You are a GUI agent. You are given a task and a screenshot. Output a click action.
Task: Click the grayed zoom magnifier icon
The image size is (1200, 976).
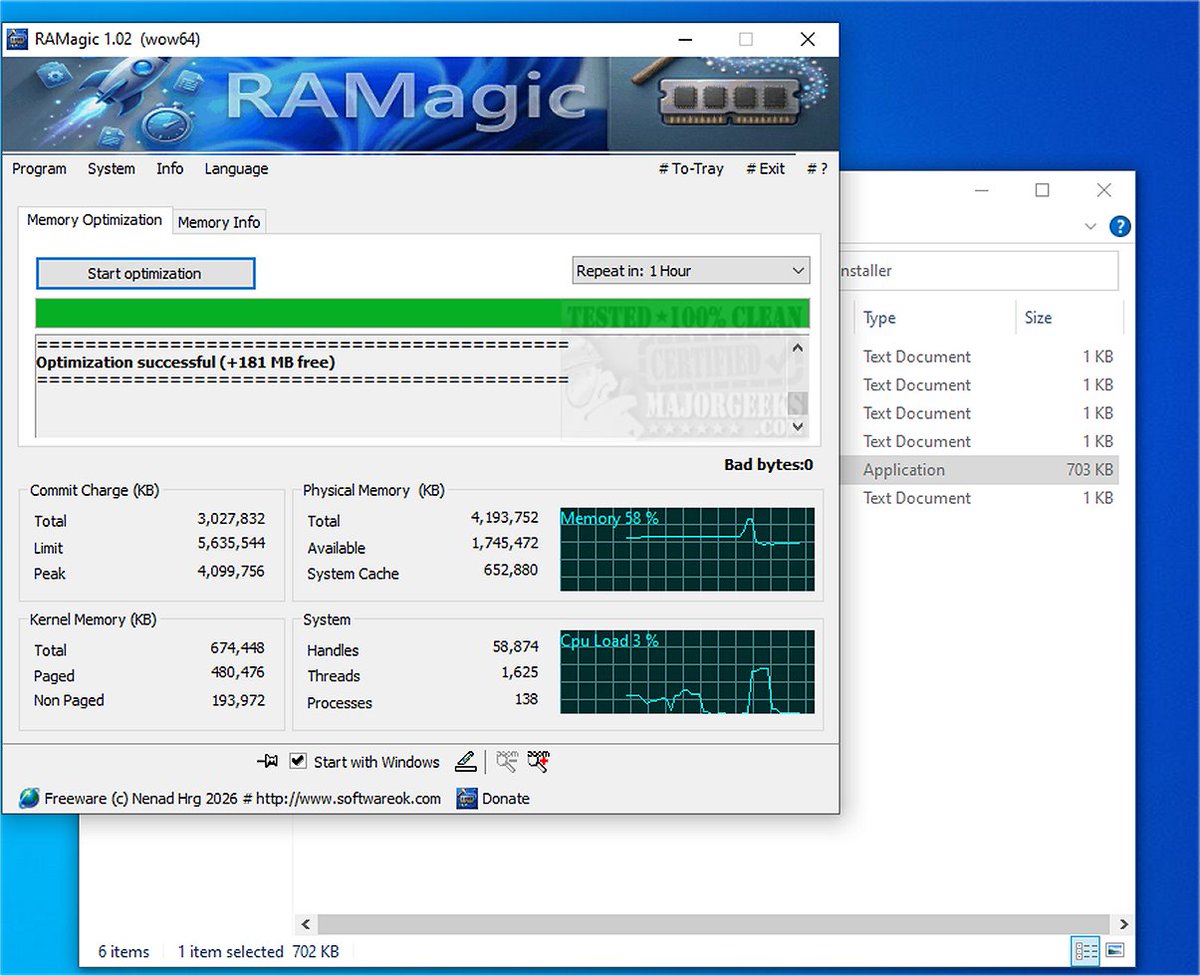pos(507,762)
